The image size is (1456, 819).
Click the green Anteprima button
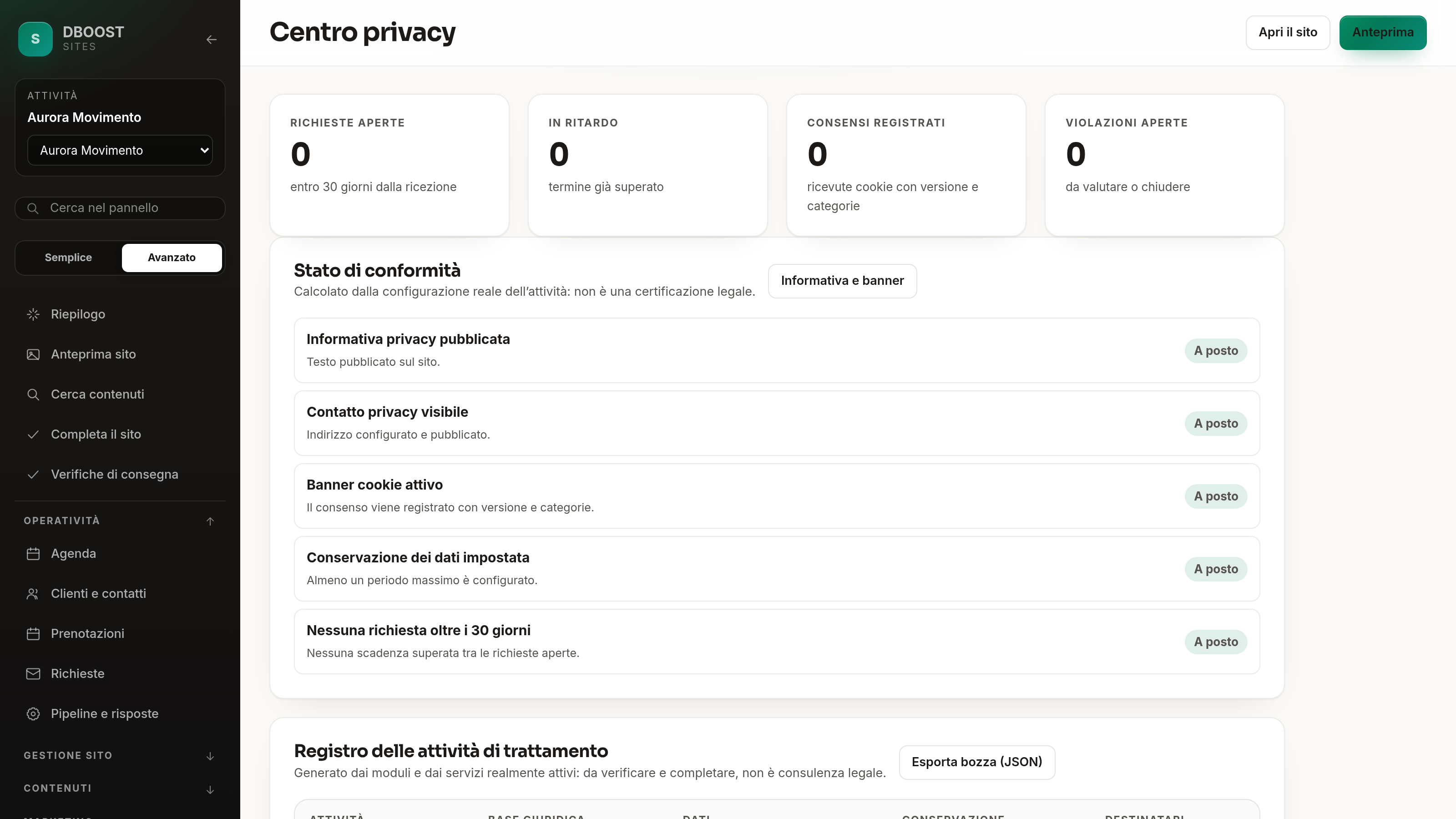point(1383,32)
